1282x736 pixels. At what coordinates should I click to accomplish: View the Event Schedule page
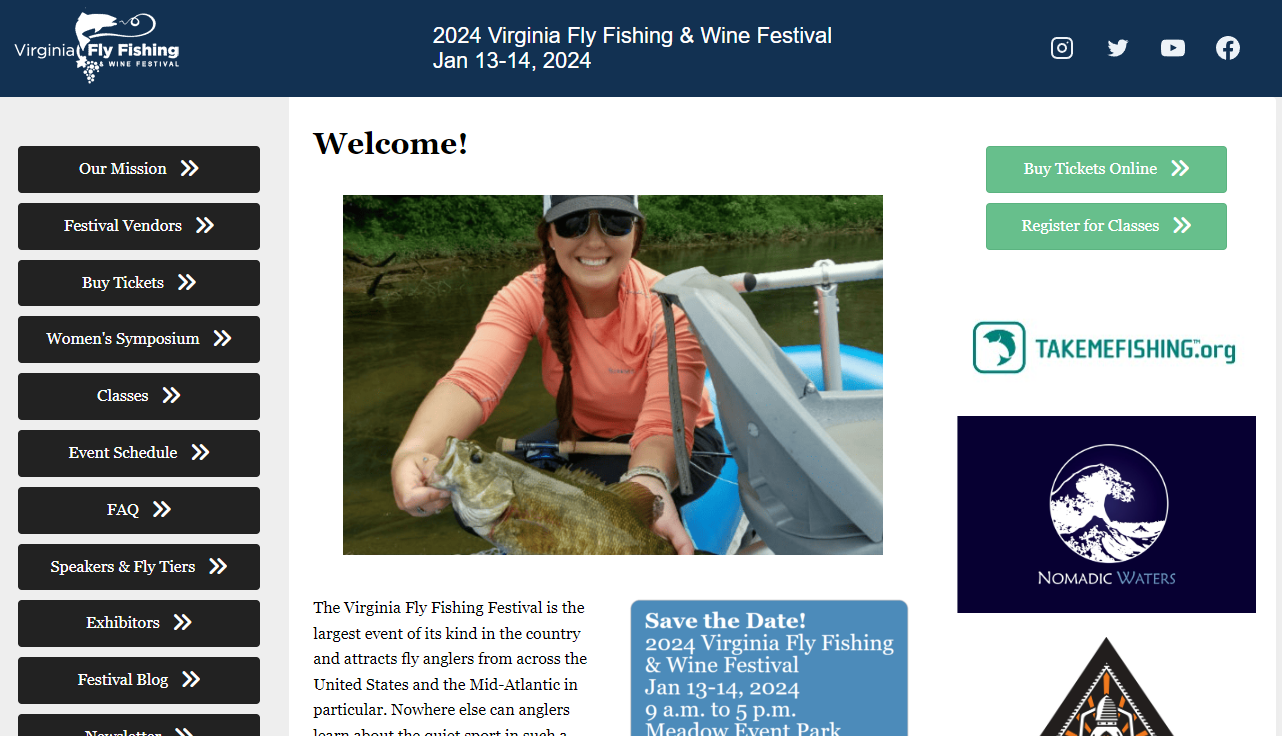(139, 453)
